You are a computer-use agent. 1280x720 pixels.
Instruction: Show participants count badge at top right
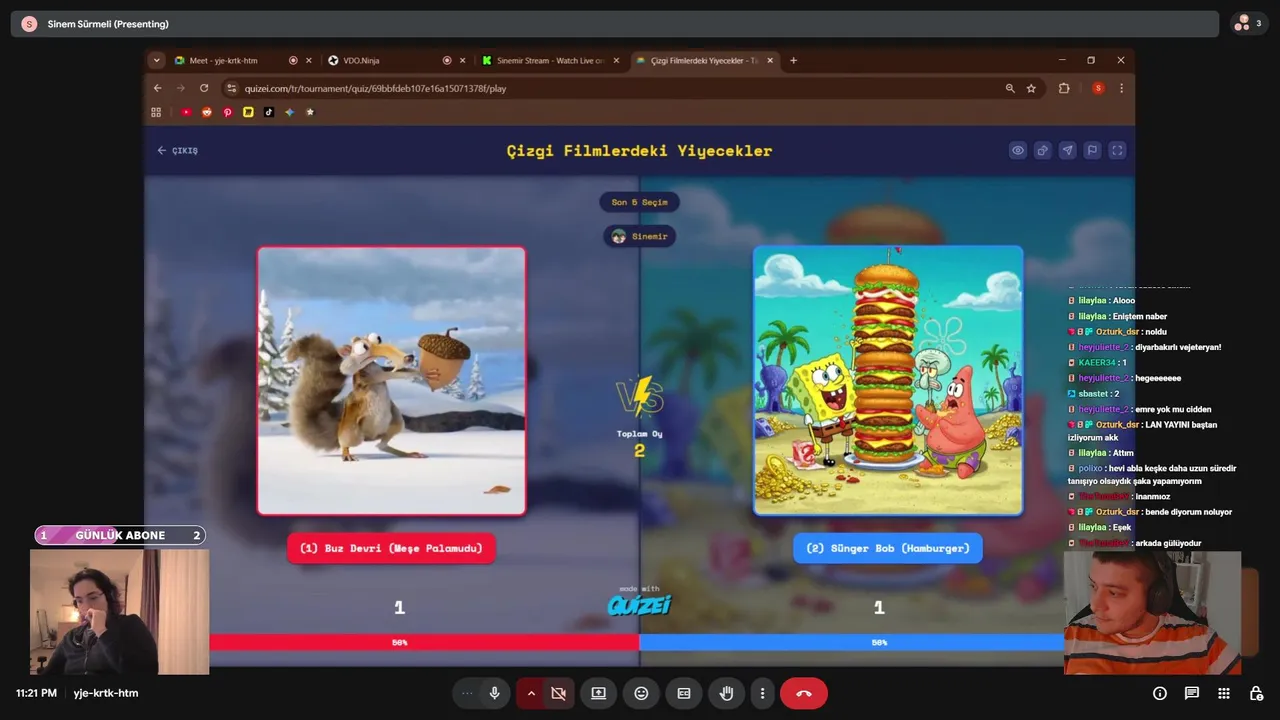(x=1249, y=23)
